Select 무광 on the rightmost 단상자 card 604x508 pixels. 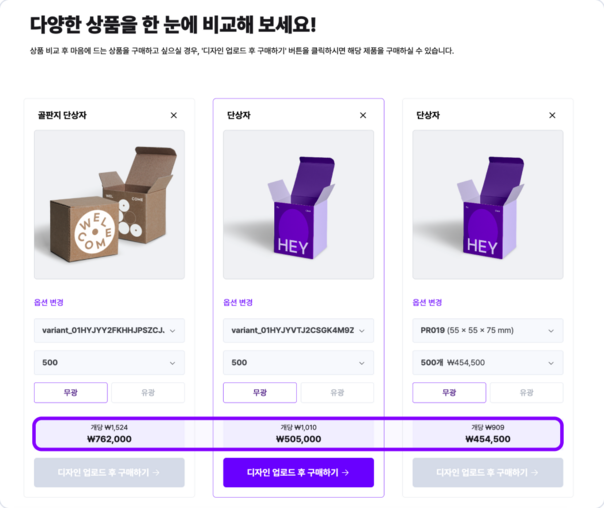pos(449,392)
